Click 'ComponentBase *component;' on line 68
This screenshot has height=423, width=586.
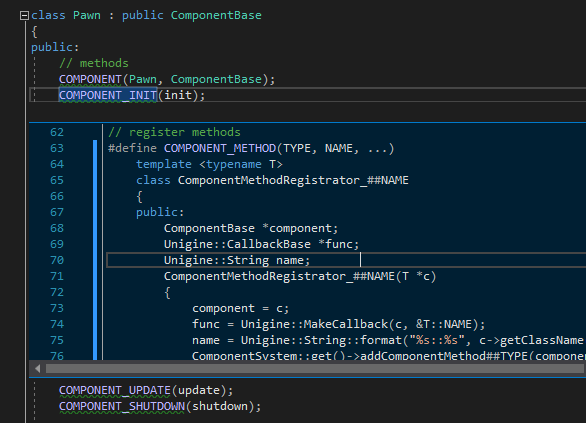tap(251, 228)
